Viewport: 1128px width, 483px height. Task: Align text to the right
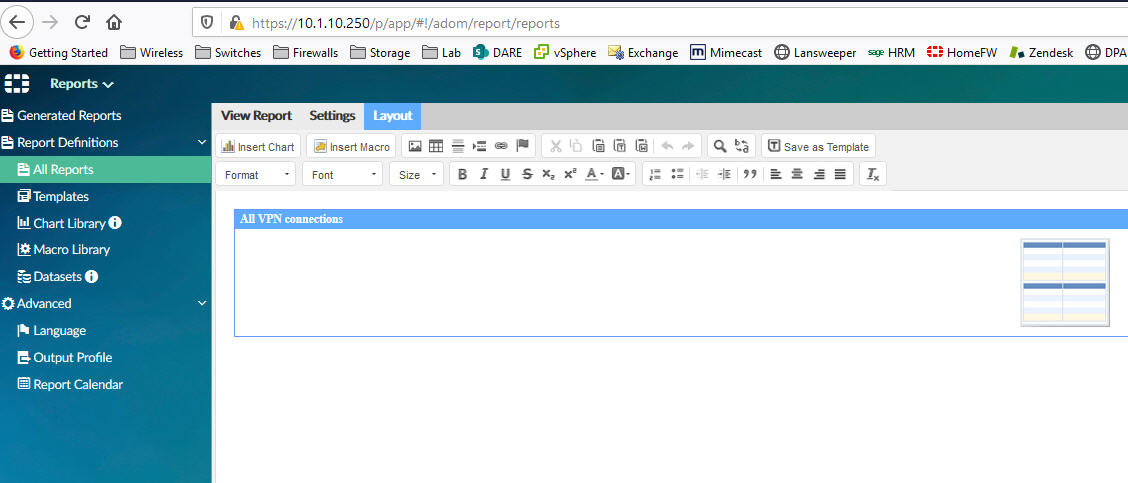[819, 174]
